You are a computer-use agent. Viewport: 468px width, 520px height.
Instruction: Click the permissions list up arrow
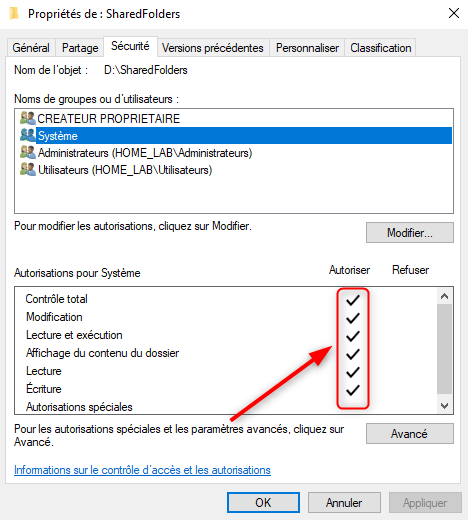pyautogui.click(x=444, y=296)
